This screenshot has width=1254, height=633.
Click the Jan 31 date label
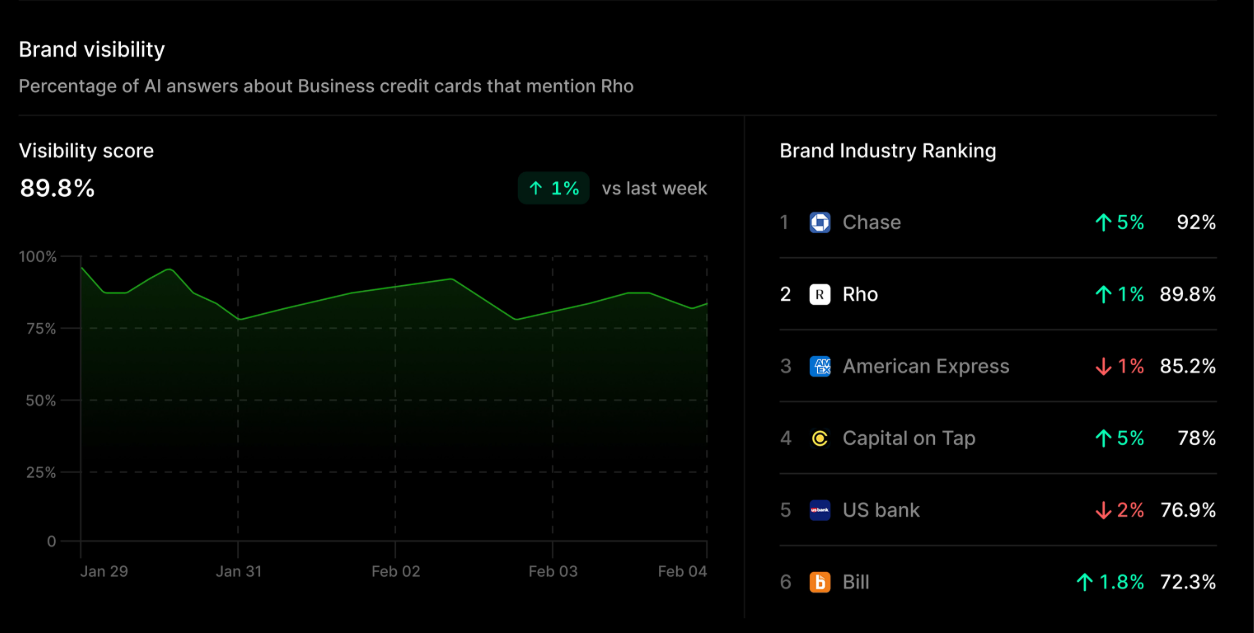[239, 572]
